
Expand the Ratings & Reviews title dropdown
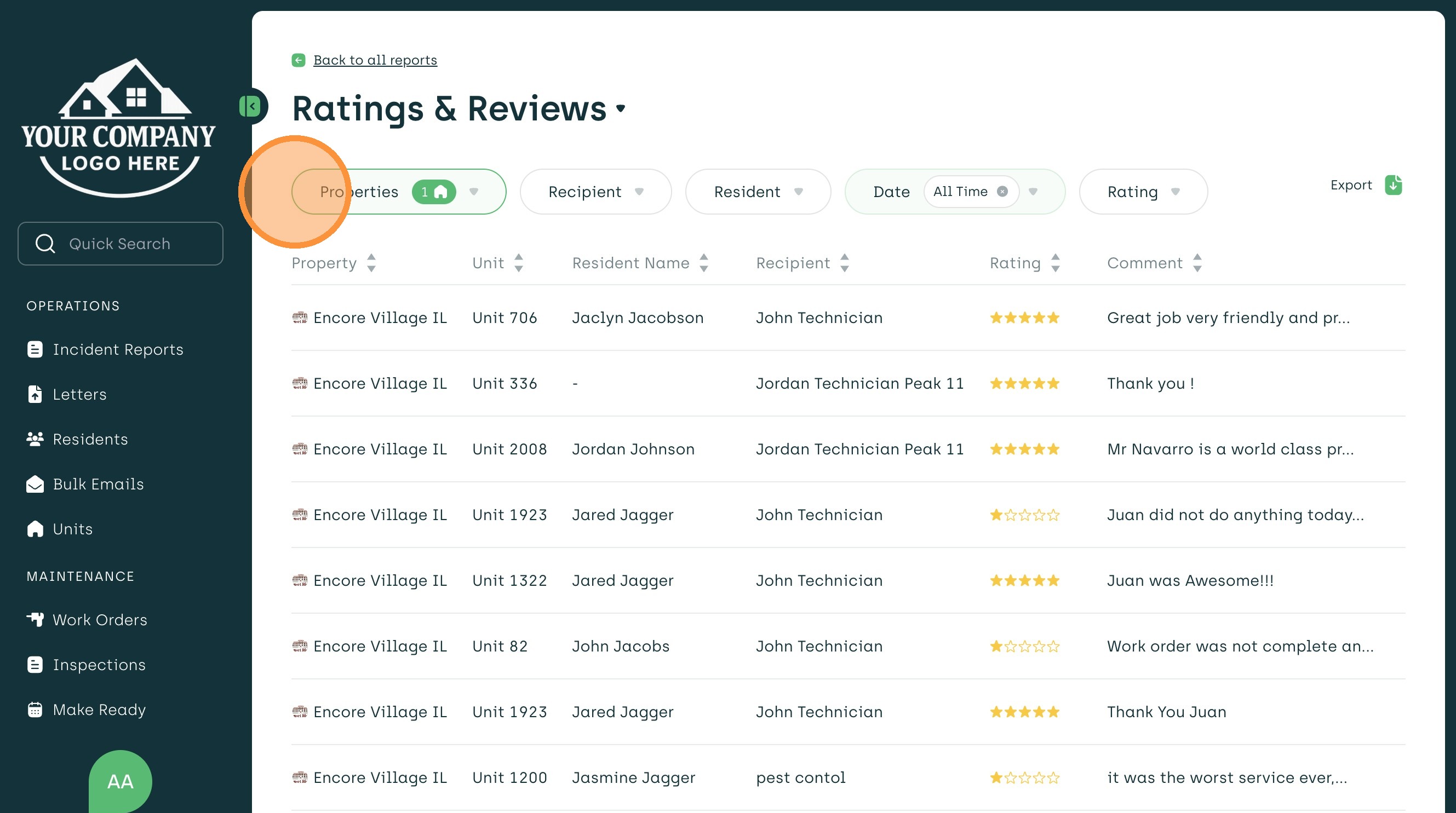click(x=621, y=108)
